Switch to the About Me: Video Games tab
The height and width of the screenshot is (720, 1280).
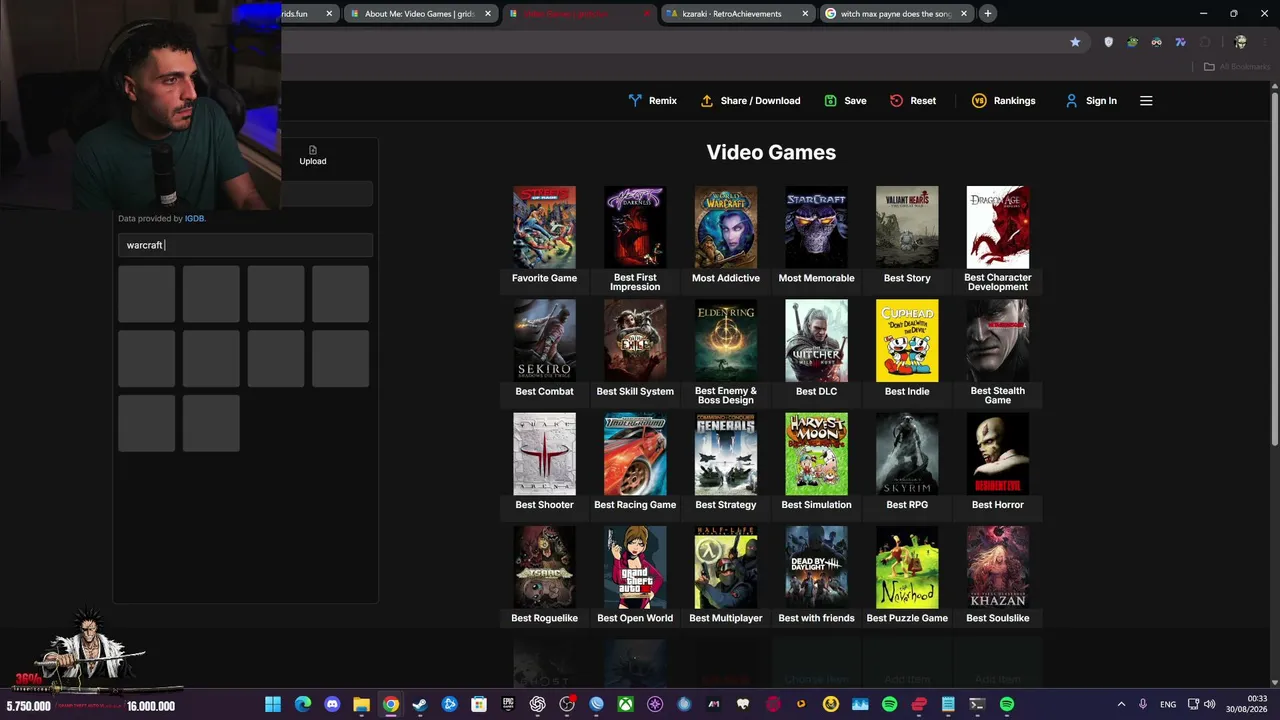click(420, 14)
